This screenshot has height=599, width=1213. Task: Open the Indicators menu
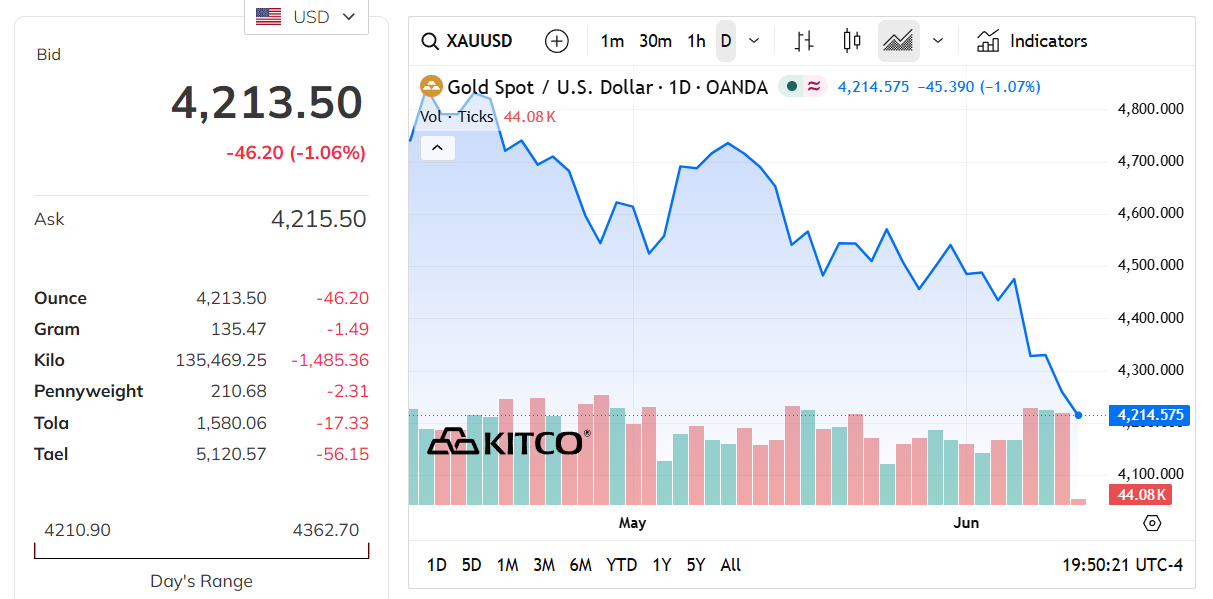pos(1032,41)
